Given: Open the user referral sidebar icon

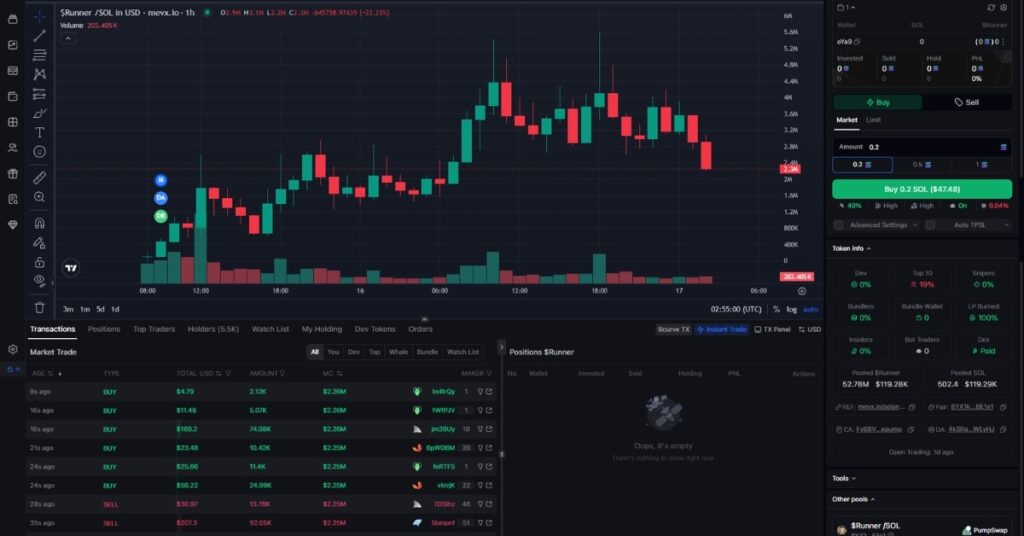Looking at the screenshot, I should pyautogui.click(x=12, y=148).
